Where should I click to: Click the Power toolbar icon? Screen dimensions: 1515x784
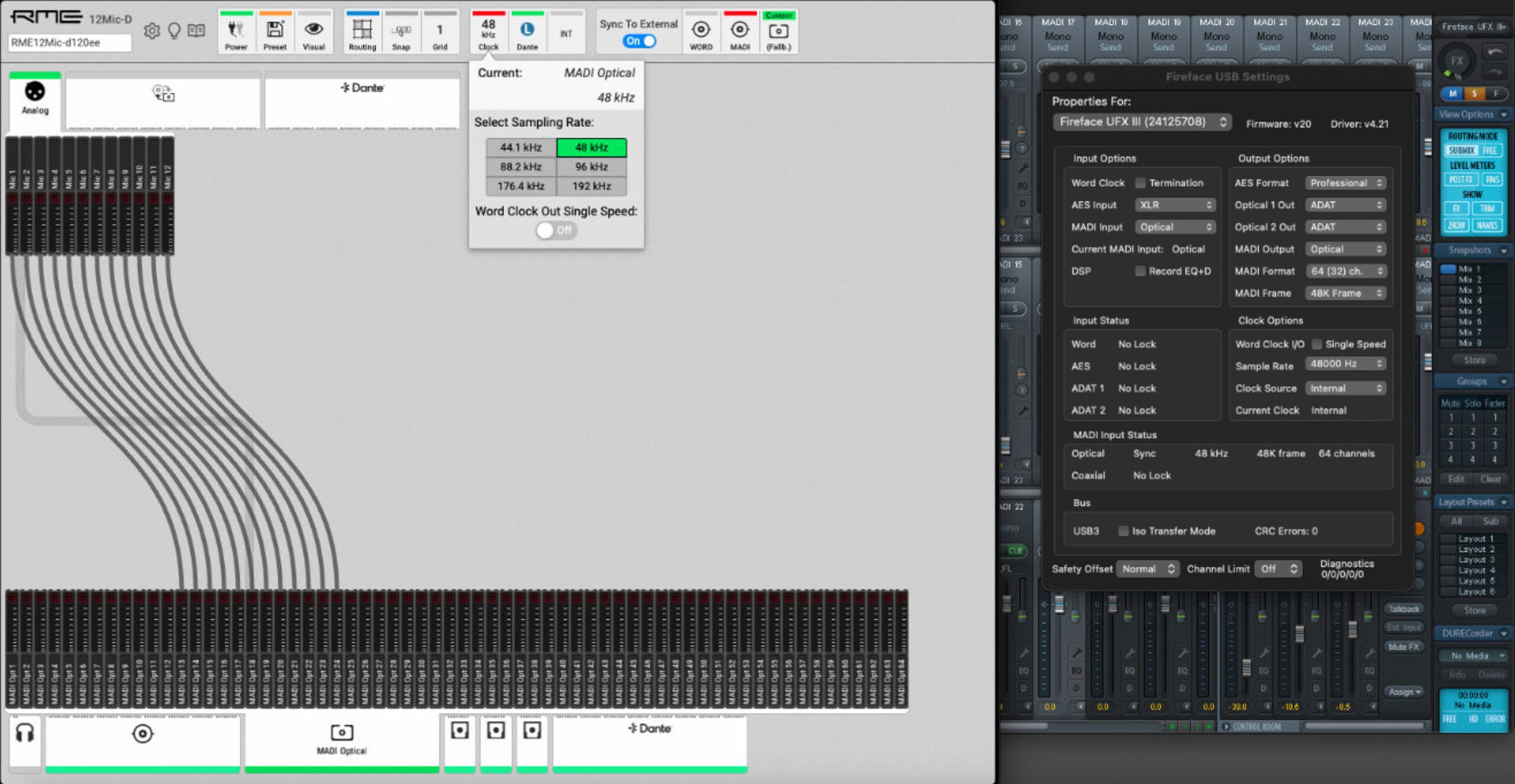[236, 33]
